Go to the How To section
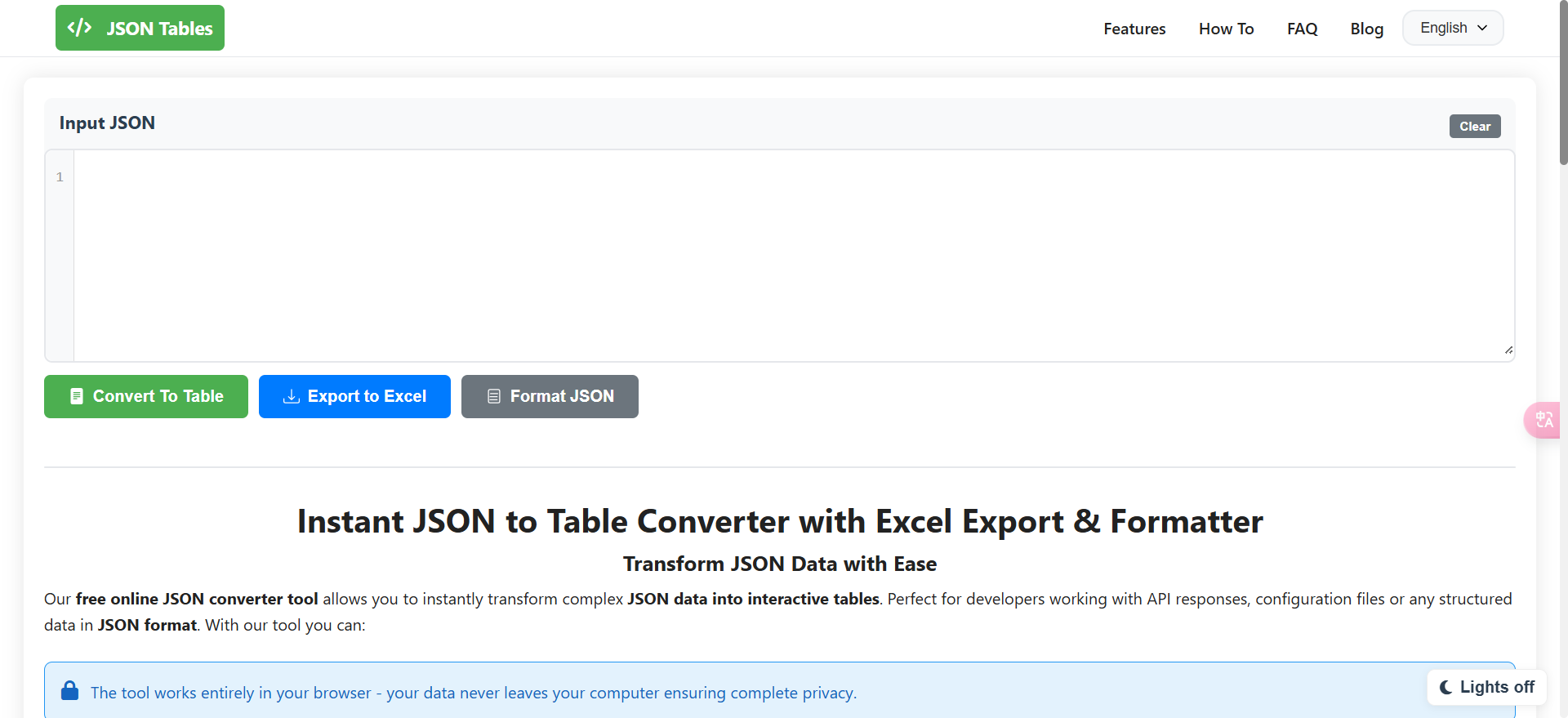This screenshot has height=718, width=1568. point(1226,29)
